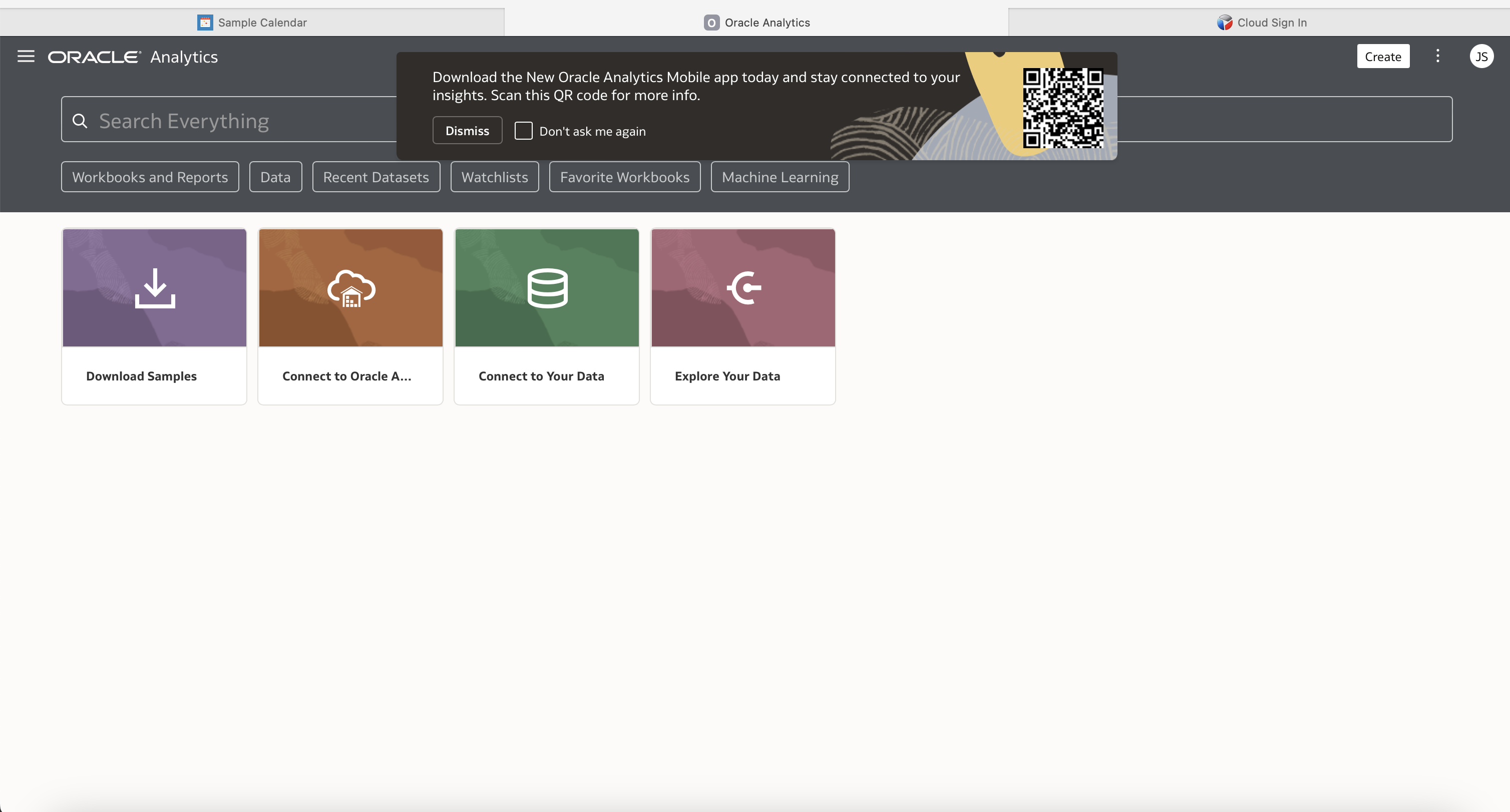The height and width of the screenshot is (812, 1510).
Task: Toggle the Data category filter
Action: (x=275, y=177)
